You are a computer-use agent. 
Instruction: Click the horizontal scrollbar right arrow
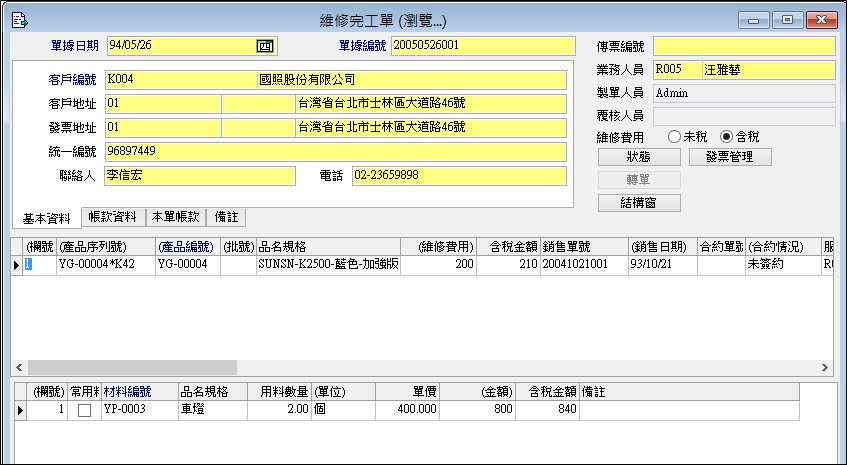tap(825, 368)
